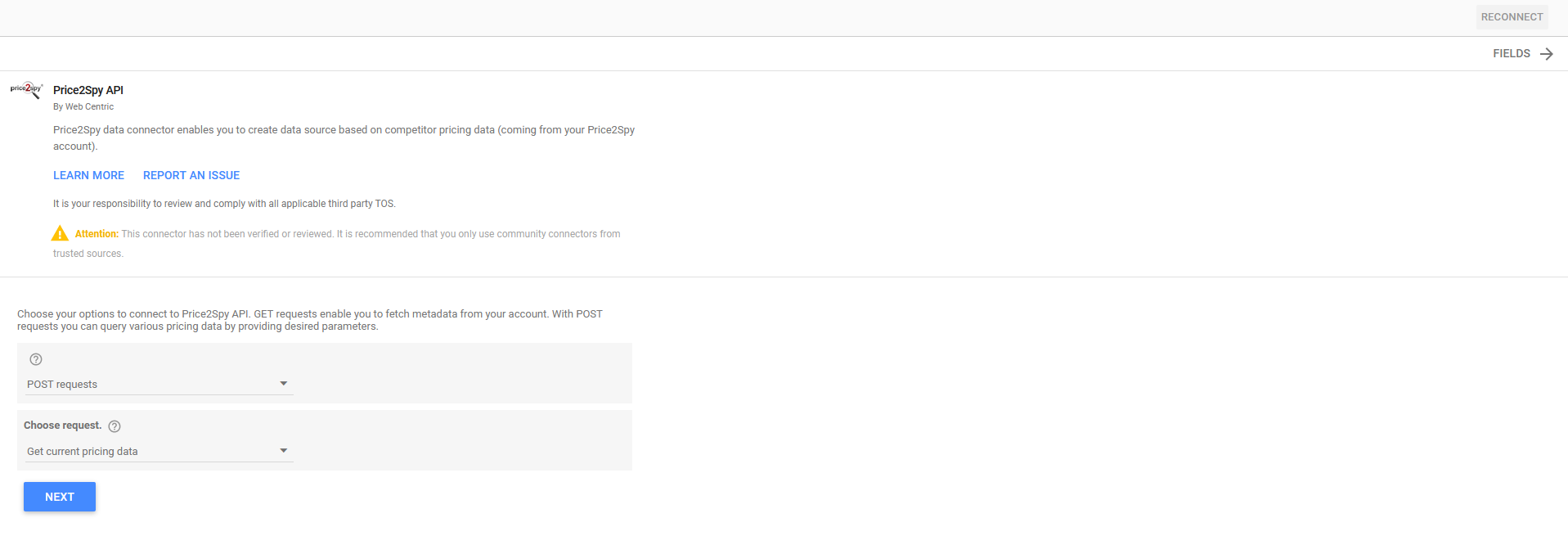Click the connection options instructions paragraph
The image size is (1568, 536).
point(309,320)
